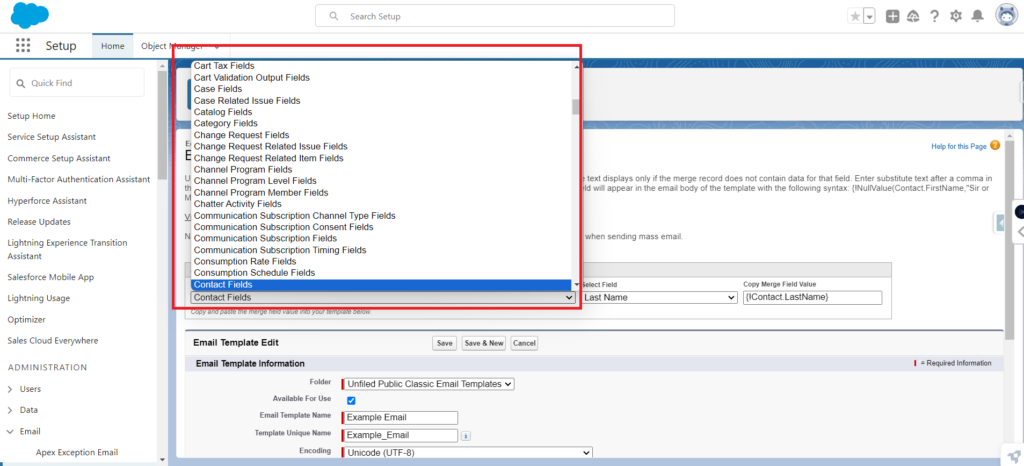
Task: Click the Save & New button
Action: point(484,343)
